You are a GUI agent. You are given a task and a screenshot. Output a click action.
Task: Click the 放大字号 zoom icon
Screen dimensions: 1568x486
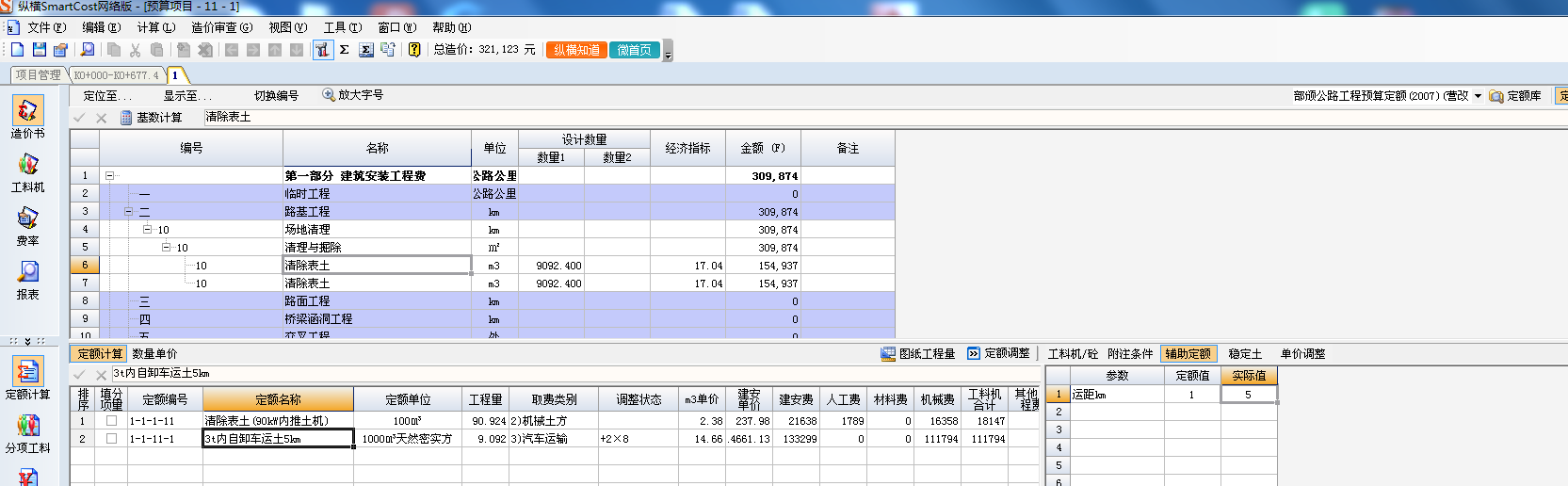click(329, 95)
